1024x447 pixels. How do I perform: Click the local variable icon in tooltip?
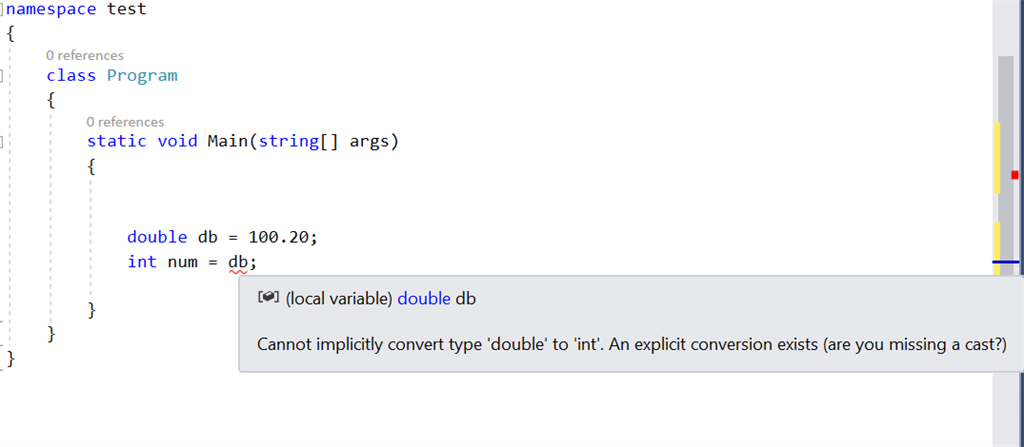268,297
